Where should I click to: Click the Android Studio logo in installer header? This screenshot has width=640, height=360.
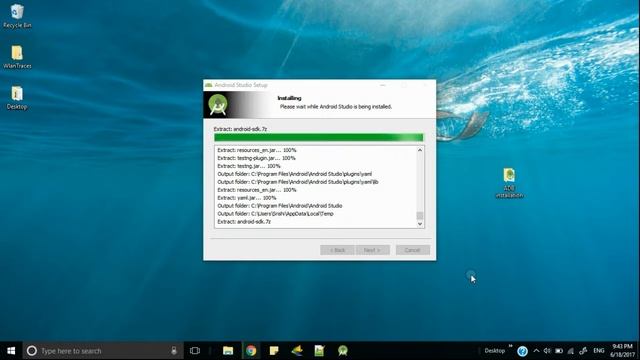pos(218,105)
